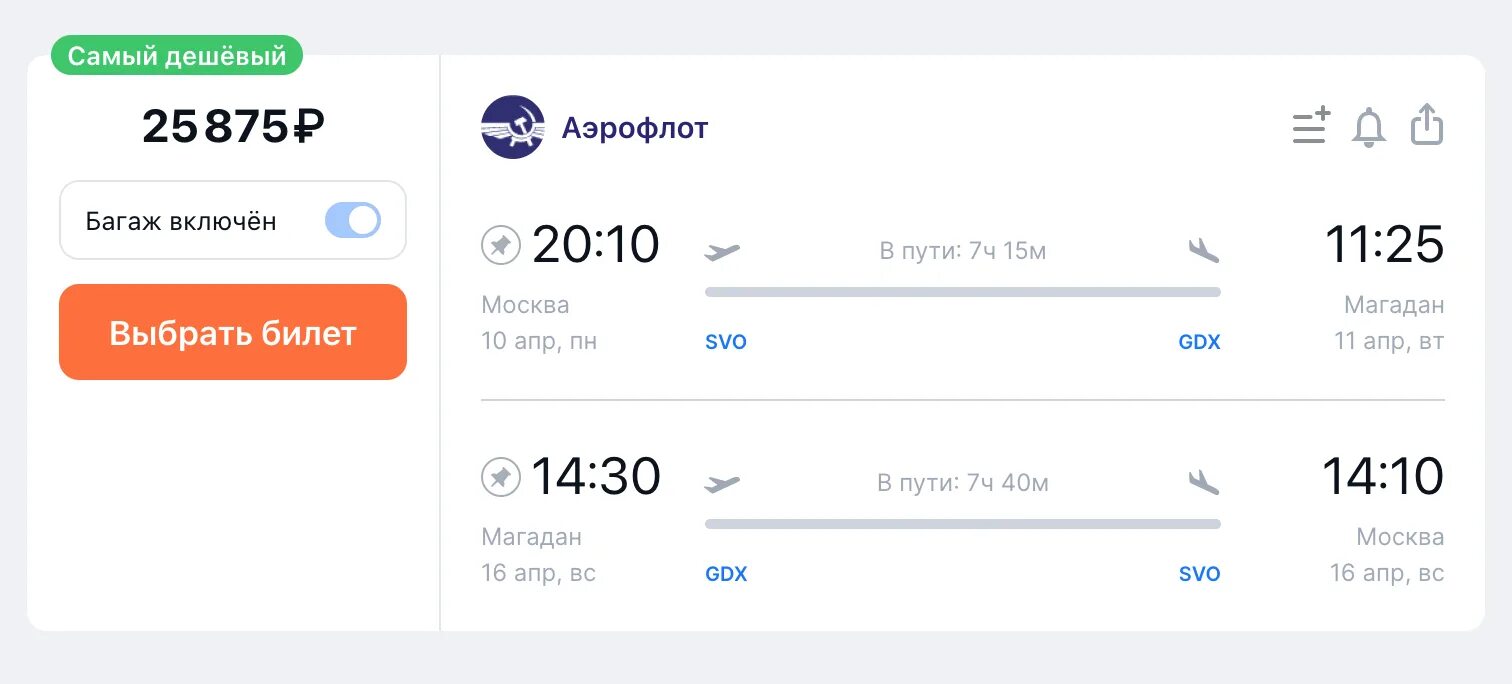Screen dimensions: 1512x684
Task: Click landing plane icon on outbound flight
Action: click(x=1204, y=251)
